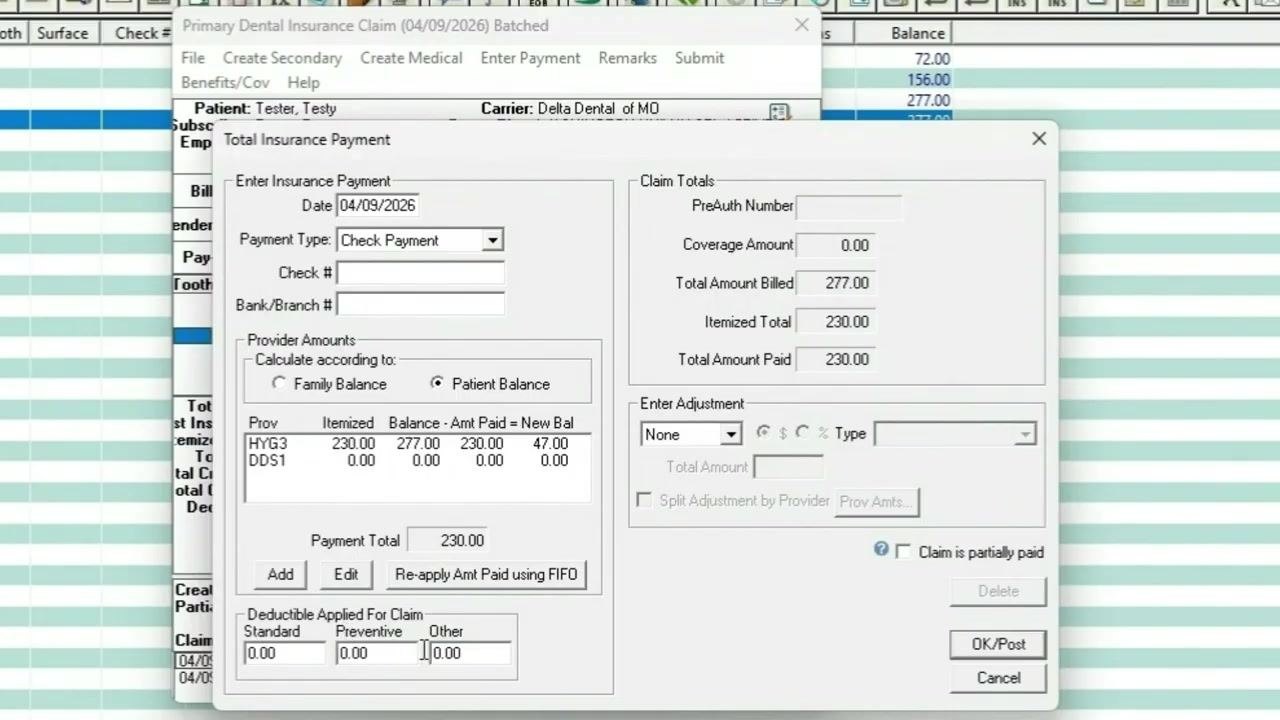The height and width of the screenshot is (720, 1280).
Task: Select the HYG3 provider row
Action: coord(417,444)
